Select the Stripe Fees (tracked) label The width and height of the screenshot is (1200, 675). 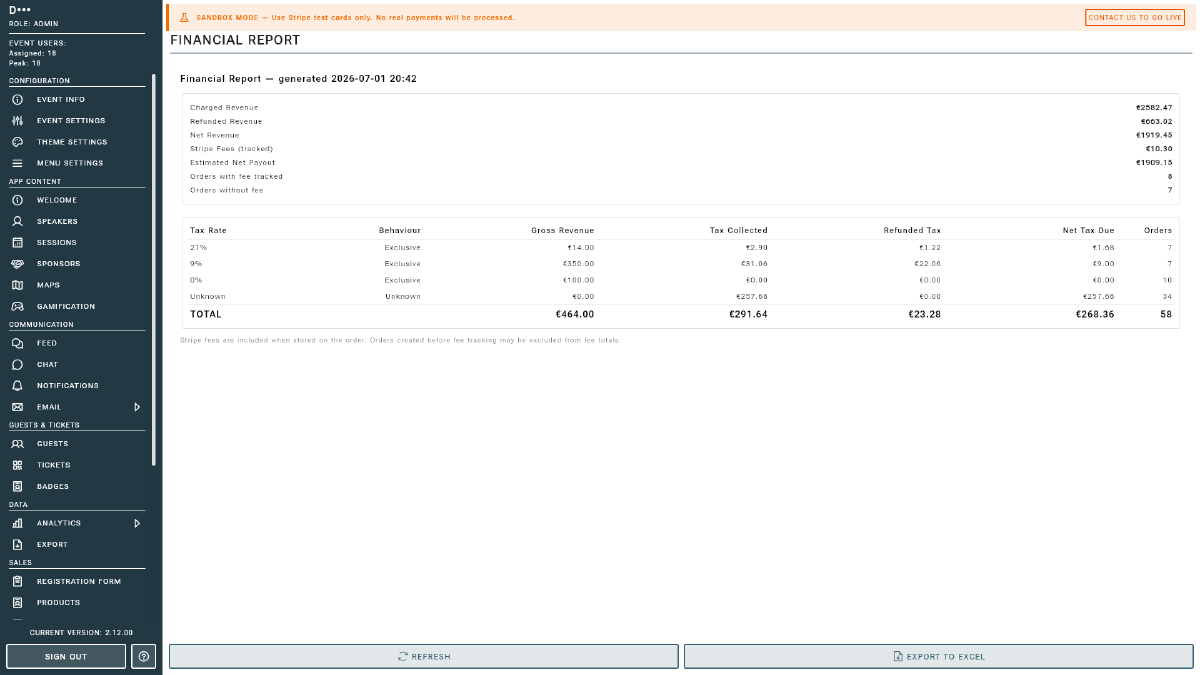pyautogui.click(x=231, y=149)
